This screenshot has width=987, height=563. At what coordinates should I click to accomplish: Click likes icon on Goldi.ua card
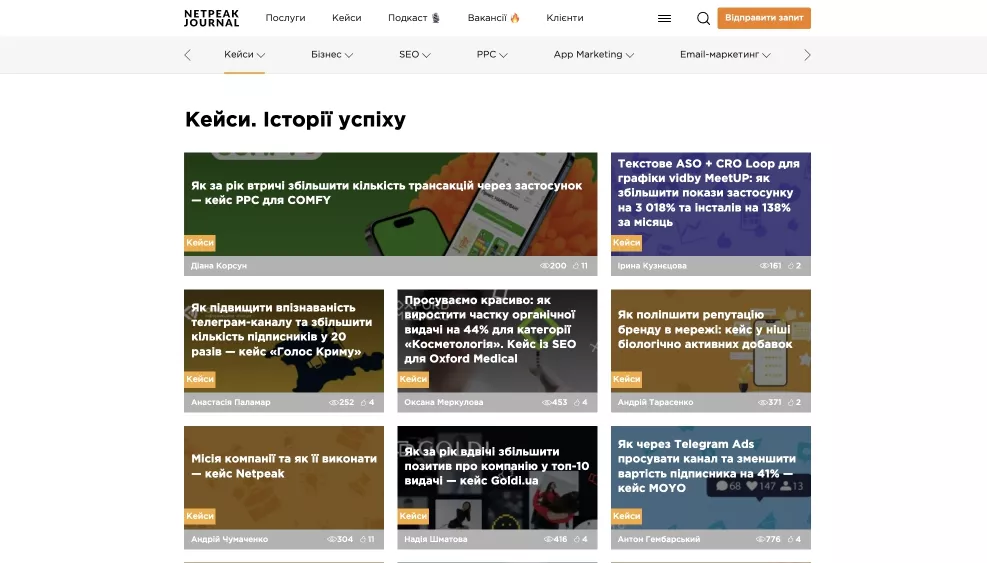[x=577, y=540]
